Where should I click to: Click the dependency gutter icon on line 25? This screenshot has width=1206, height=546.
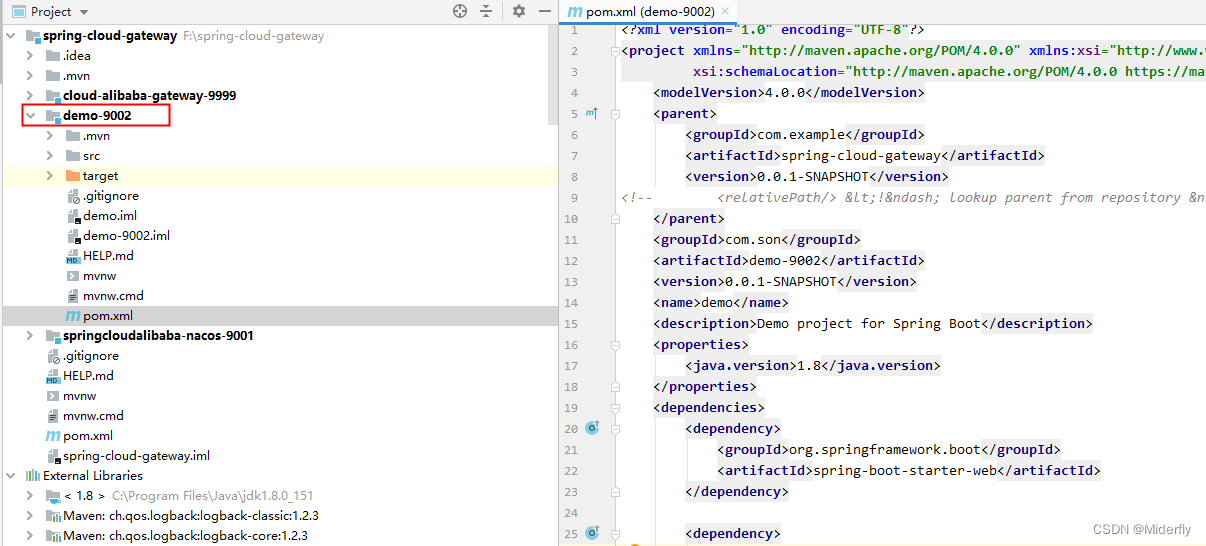pyautogui.click(x=591, y=533)
